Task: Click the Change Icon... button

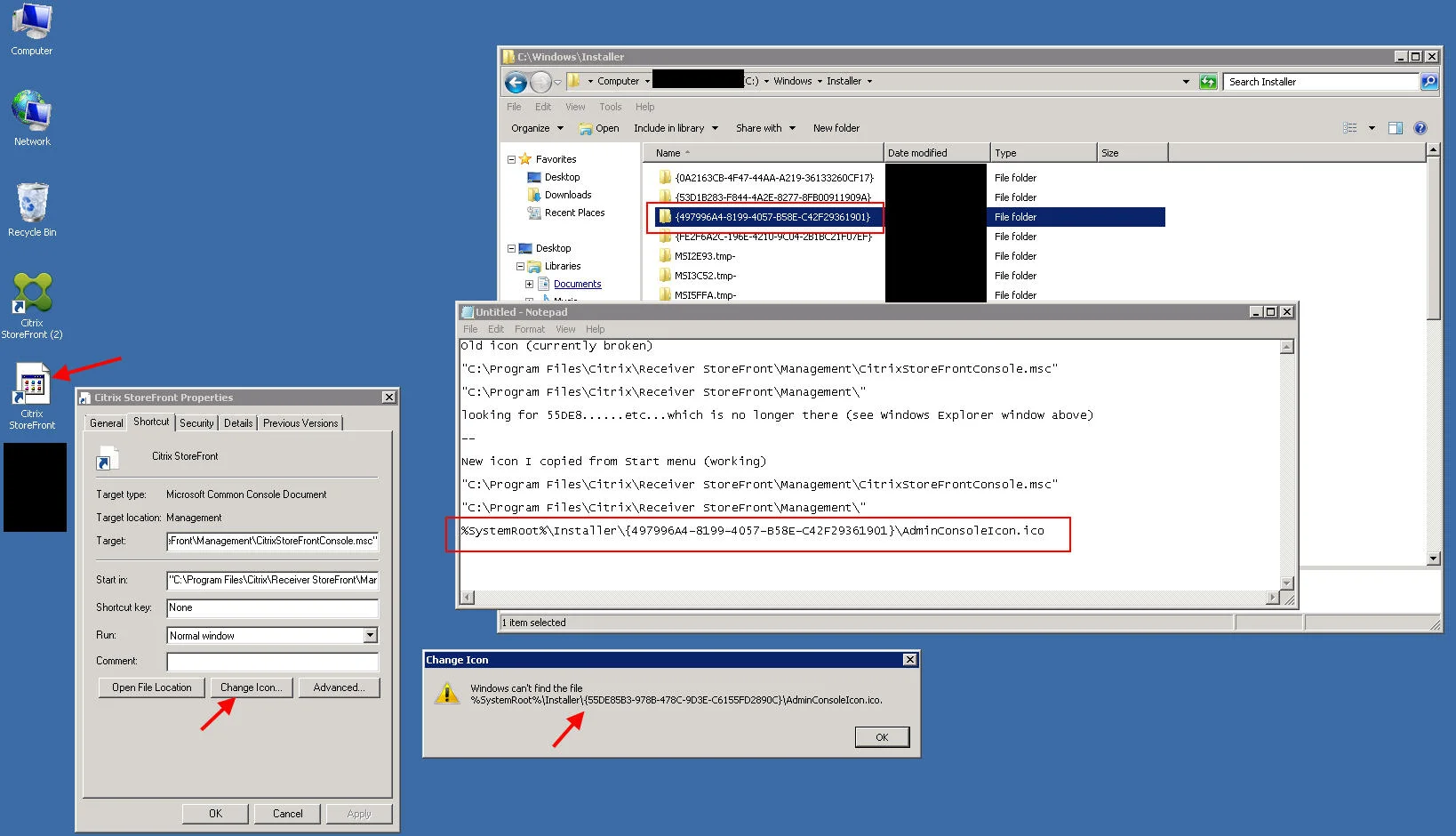Action: (252, 687)
